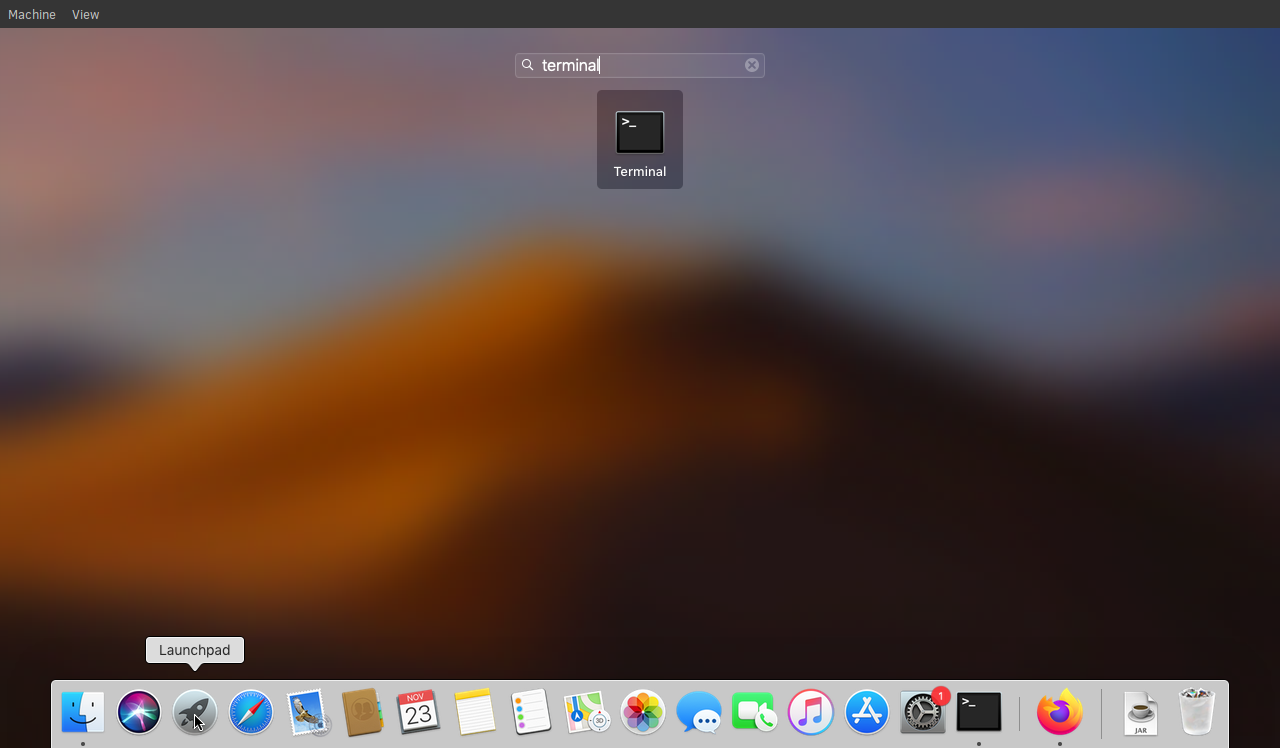Open the Mail app in Dock
Viewport: 1280px width, 748px height.
307,712
